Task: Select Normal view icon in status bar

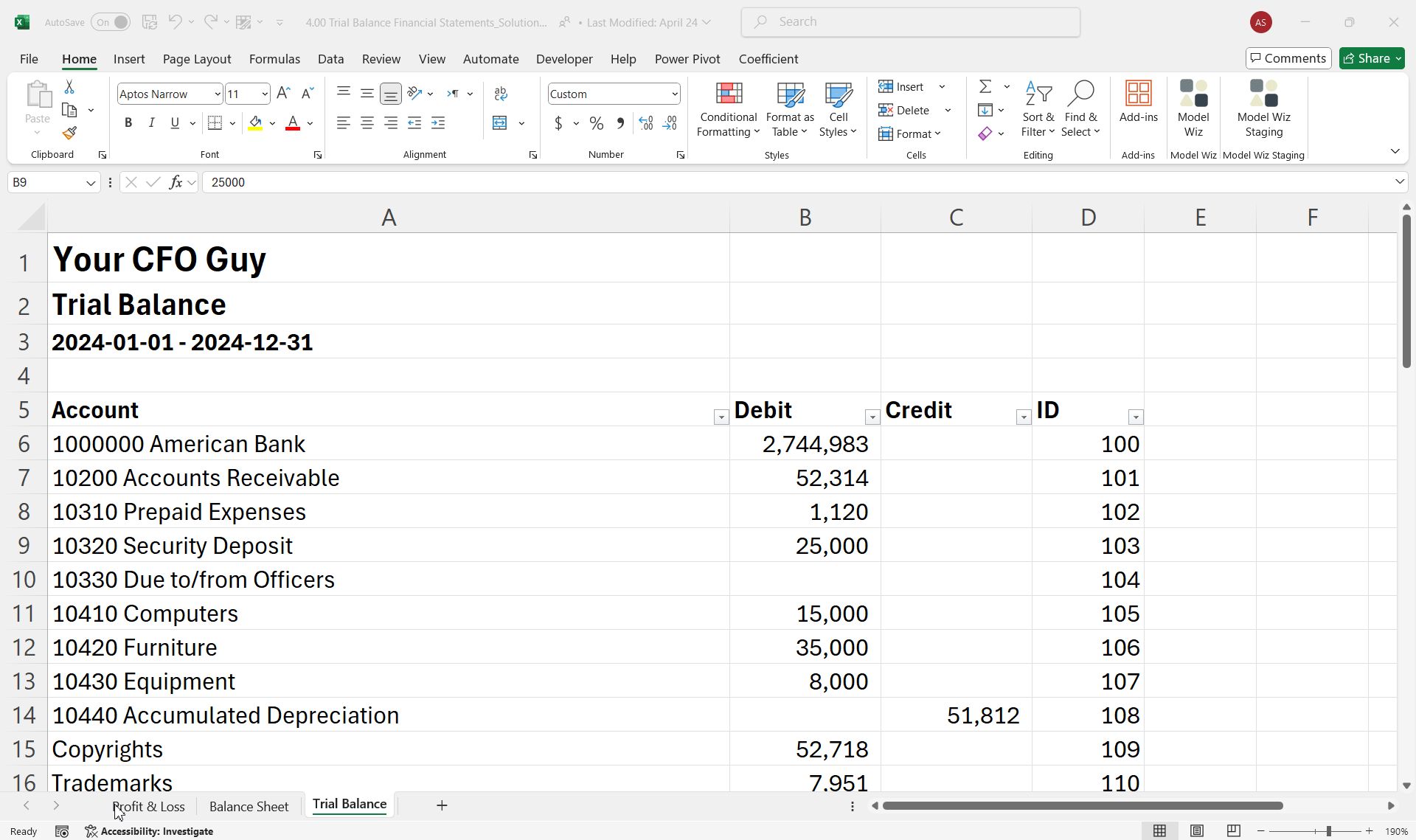Action: (x=1160, y=831)
